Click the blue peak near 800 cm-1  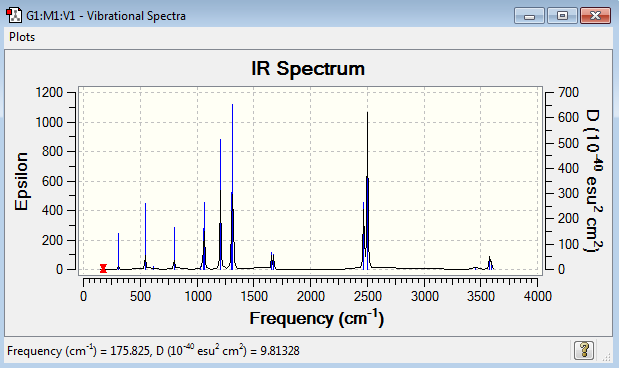pyautogui.click(x=174, y=248)
